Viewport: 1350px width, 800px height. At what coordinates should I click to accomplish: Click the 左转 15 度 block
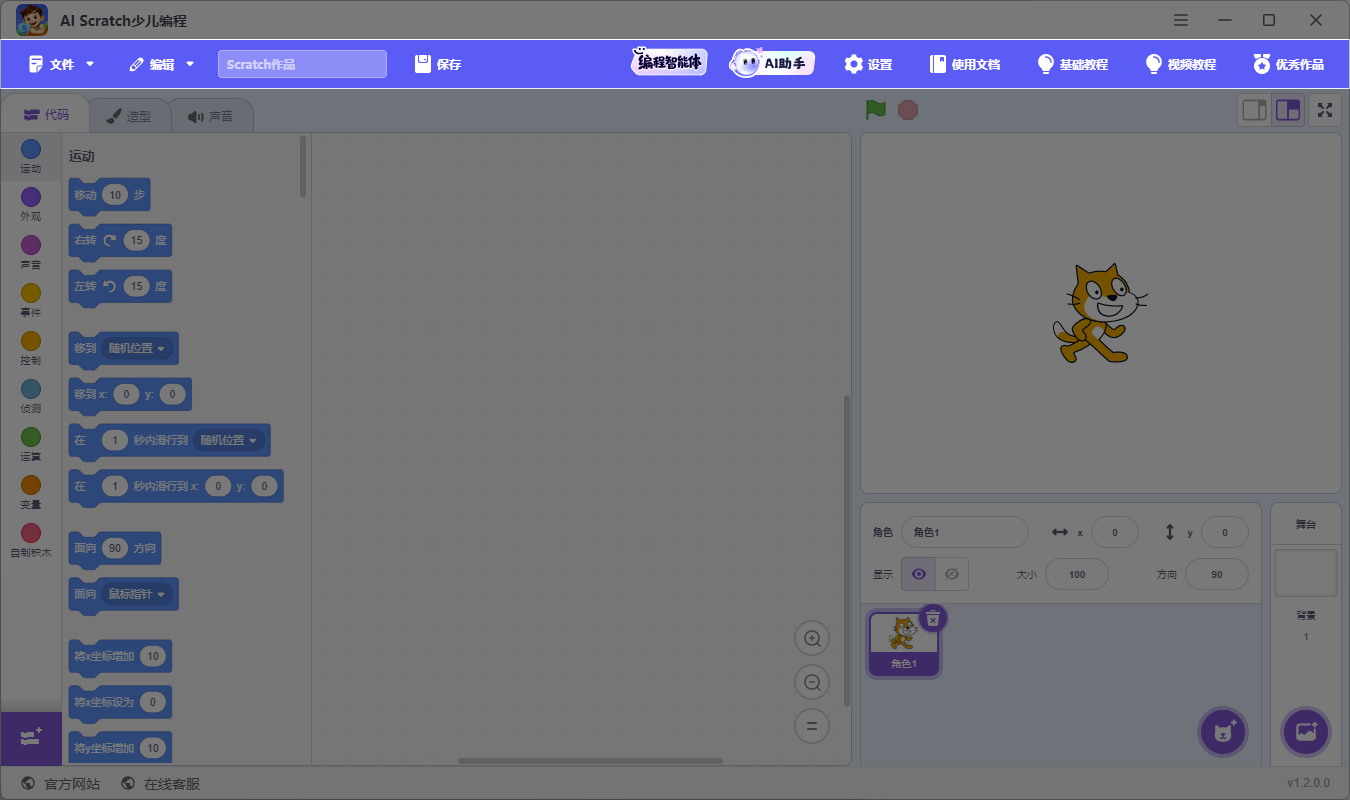120,288
